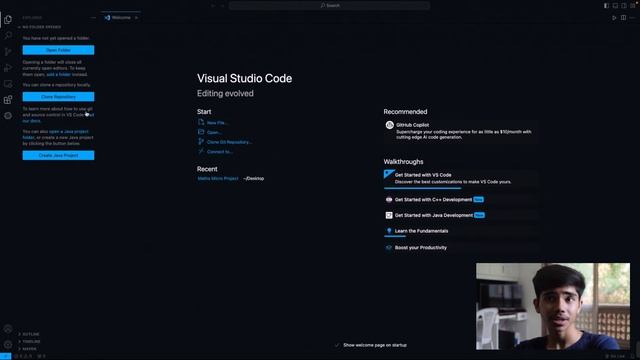Open Get Started with C++ Development

pos(460,200)
